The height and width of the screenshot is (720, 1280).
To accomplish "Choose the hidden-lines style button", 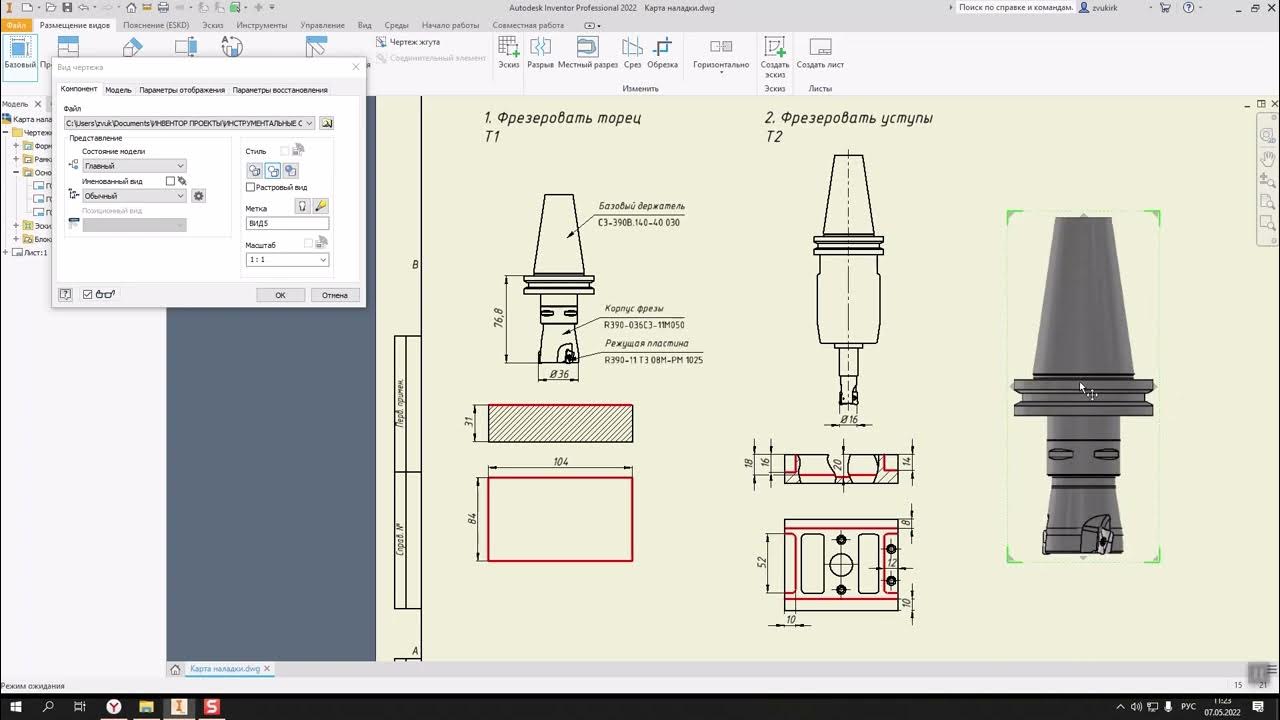I will 255,171.
